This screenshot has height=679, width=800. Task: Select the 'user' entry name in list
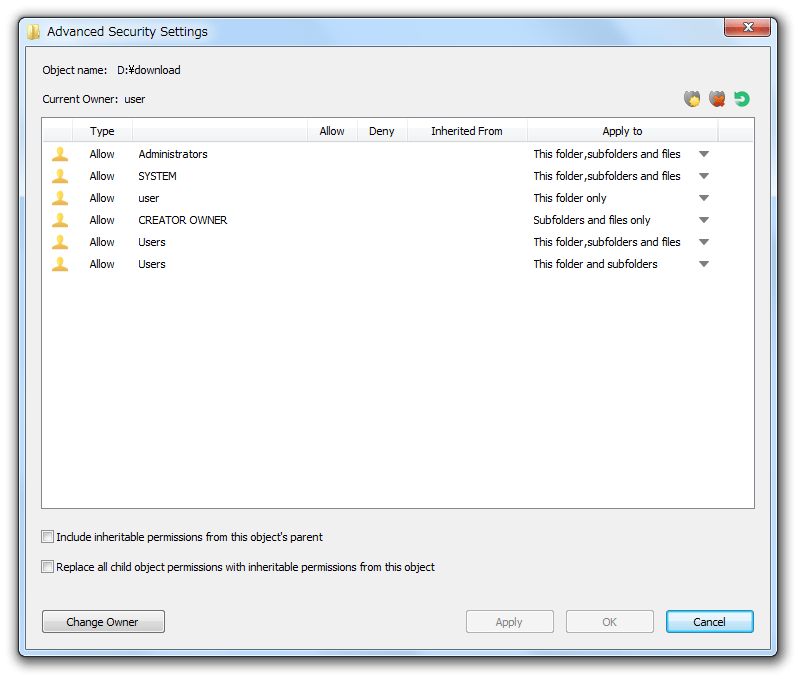[148, 198]
